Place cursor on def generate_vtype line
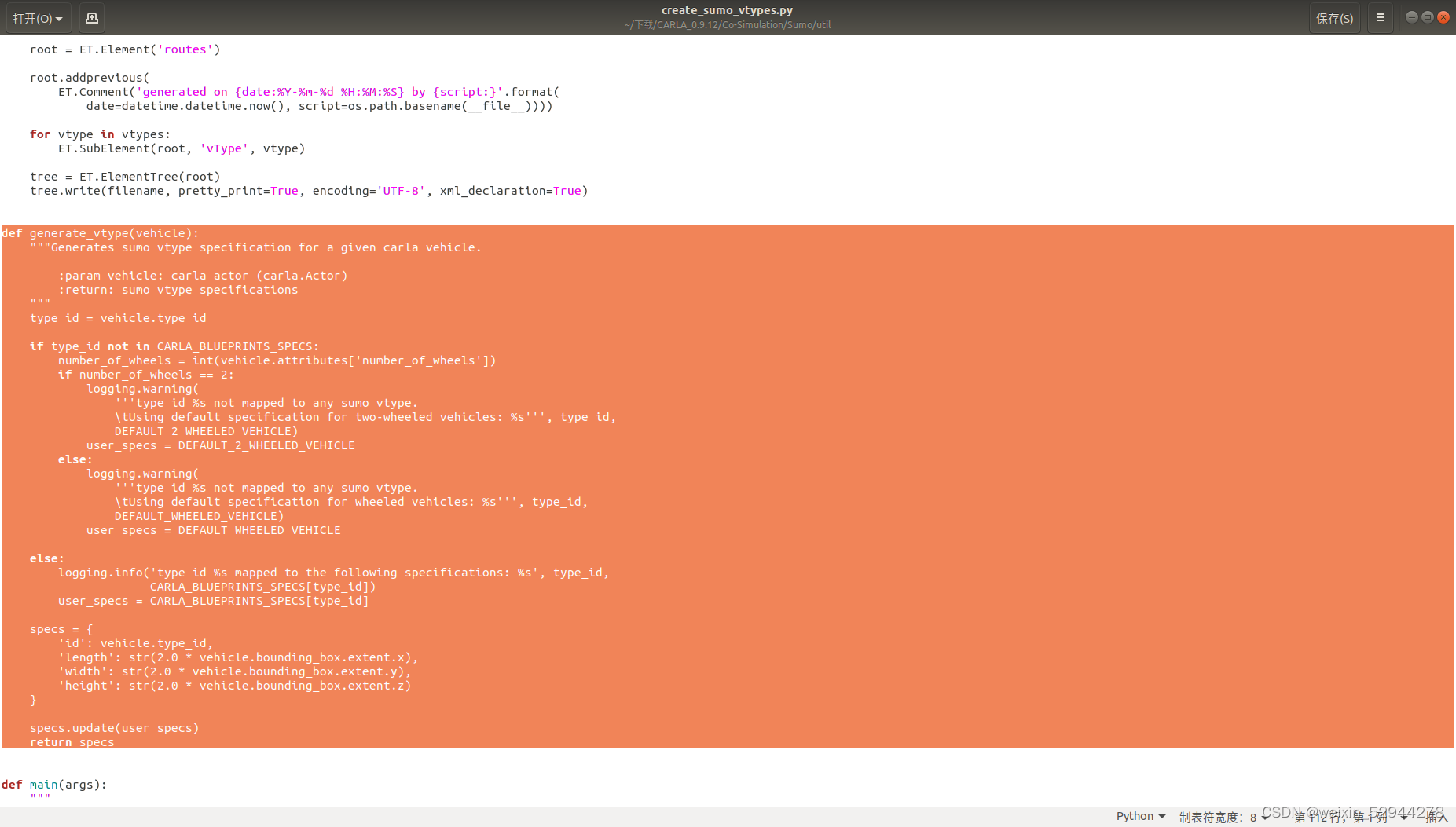 [x=114, y=232]
